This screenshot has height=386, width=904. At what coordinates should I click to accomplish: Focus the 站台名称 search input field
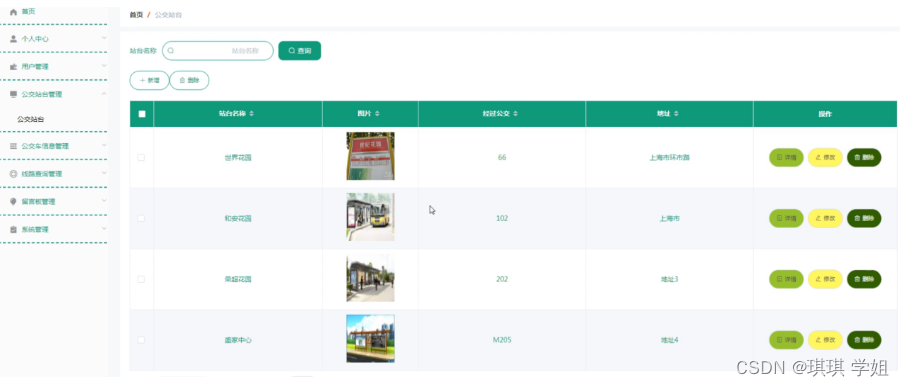218,51
